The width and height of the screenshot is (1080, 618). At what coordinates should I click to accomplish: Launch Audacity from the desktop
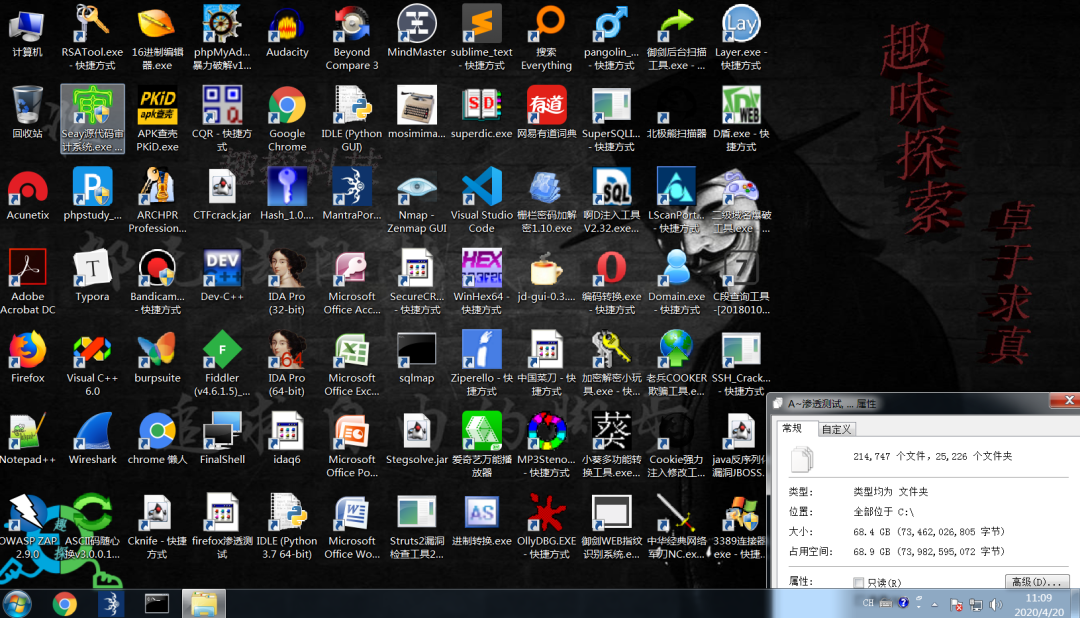click(x=287, y=33)
